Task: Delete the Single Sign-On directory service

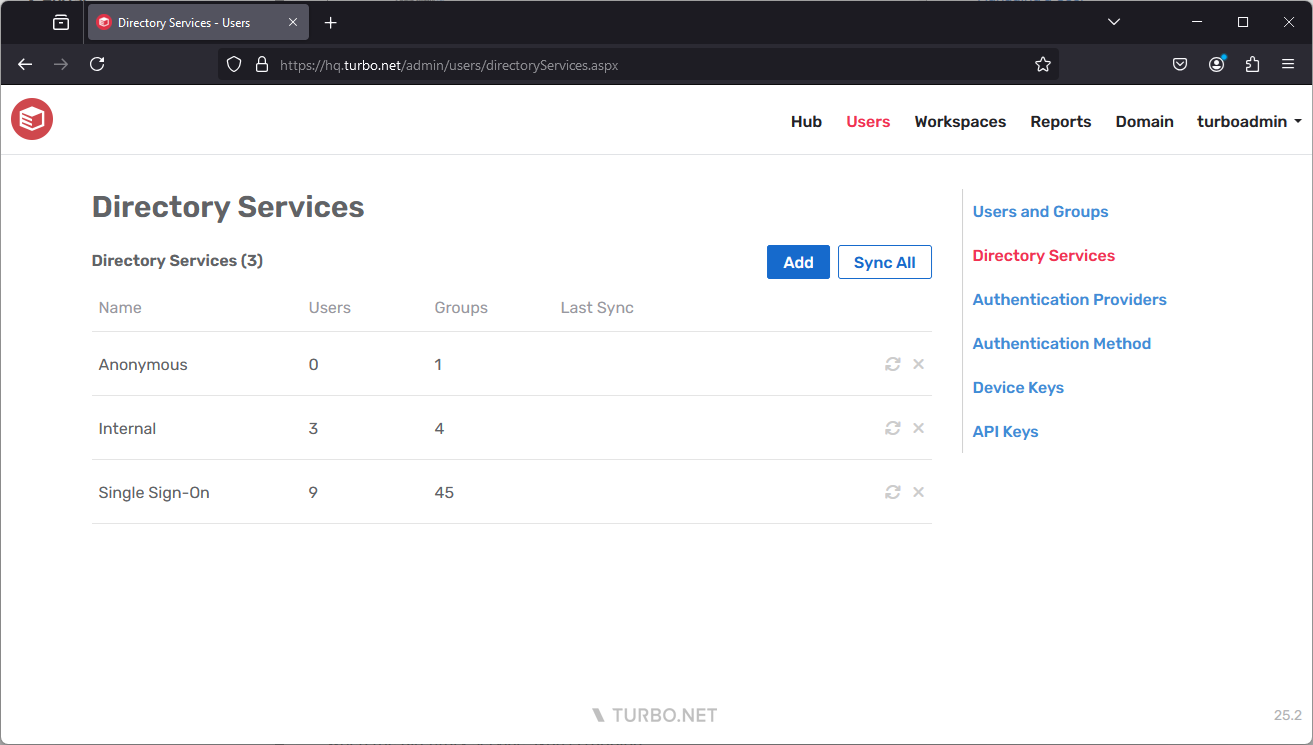Action: click(x=918, y=492)
